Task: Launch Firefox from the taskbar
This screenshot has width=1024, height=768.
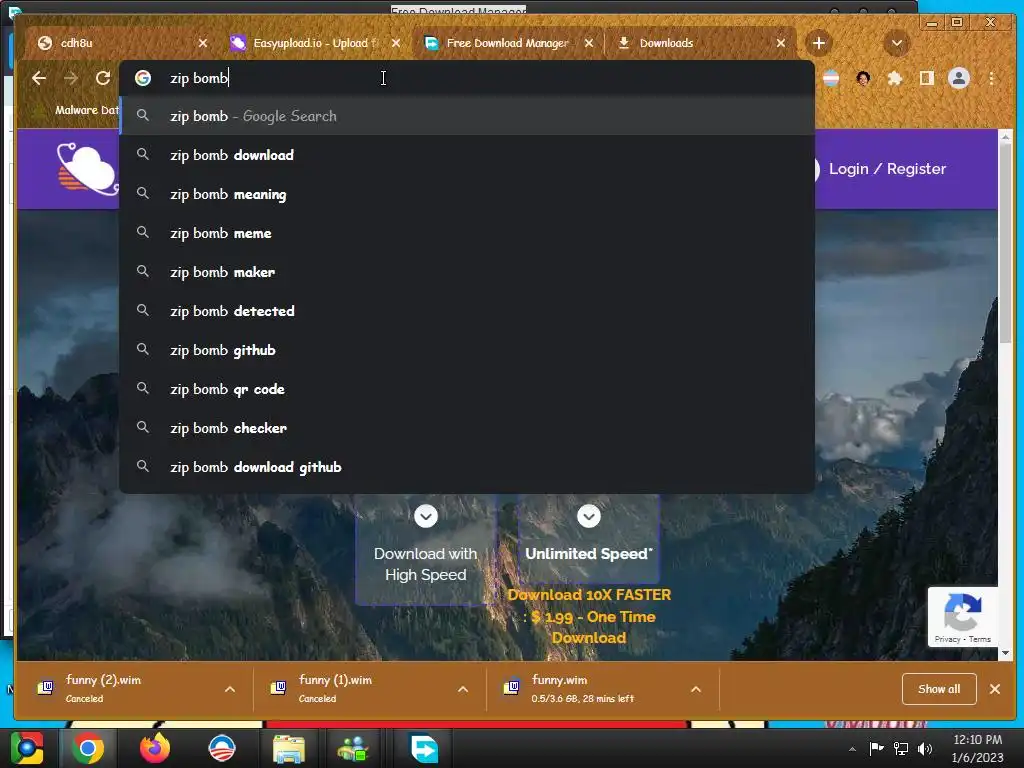Action: [x=155, y=748]
